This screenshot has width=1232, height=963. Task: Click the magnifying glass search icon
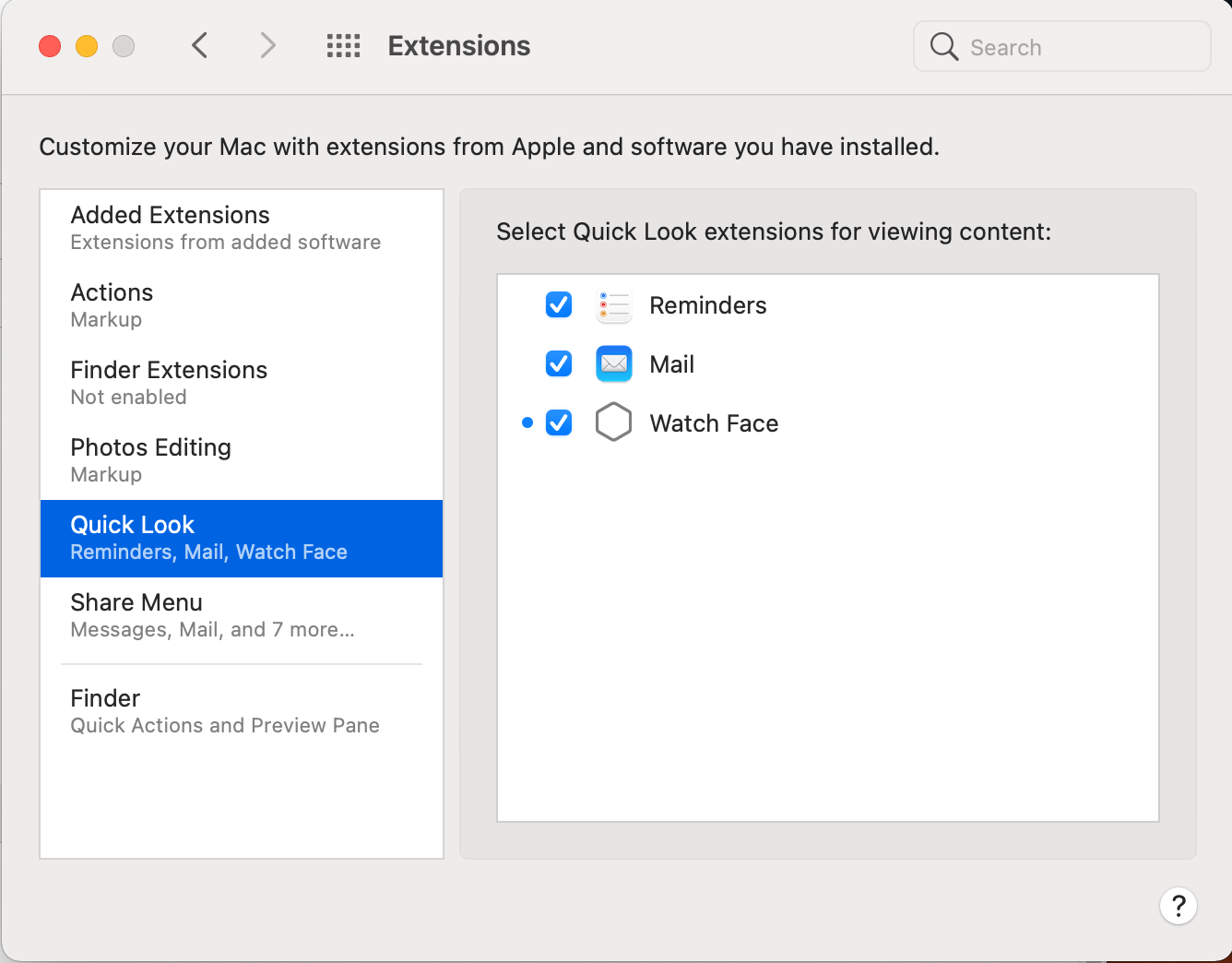943,46
